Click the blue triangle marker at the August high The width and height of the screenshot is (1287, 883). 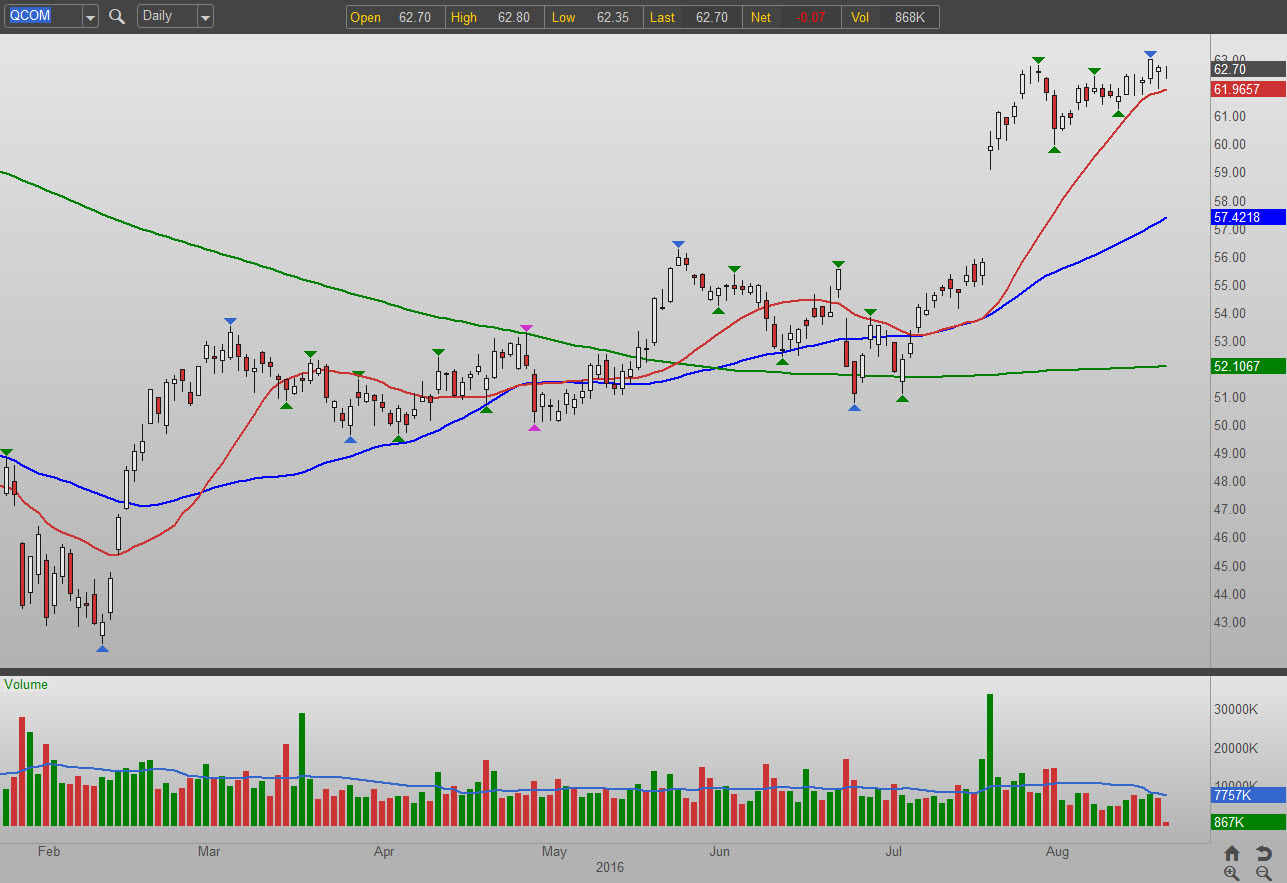(1150, 54)
